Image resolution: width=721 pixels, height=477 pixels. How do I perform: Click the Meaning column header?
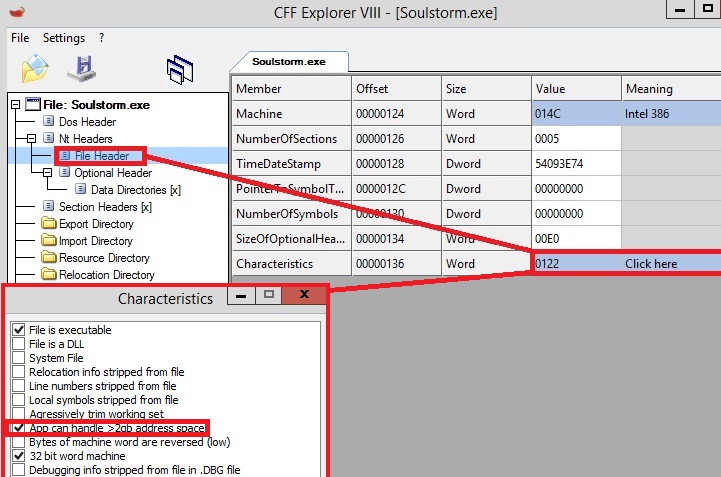[x=671, y=88]
